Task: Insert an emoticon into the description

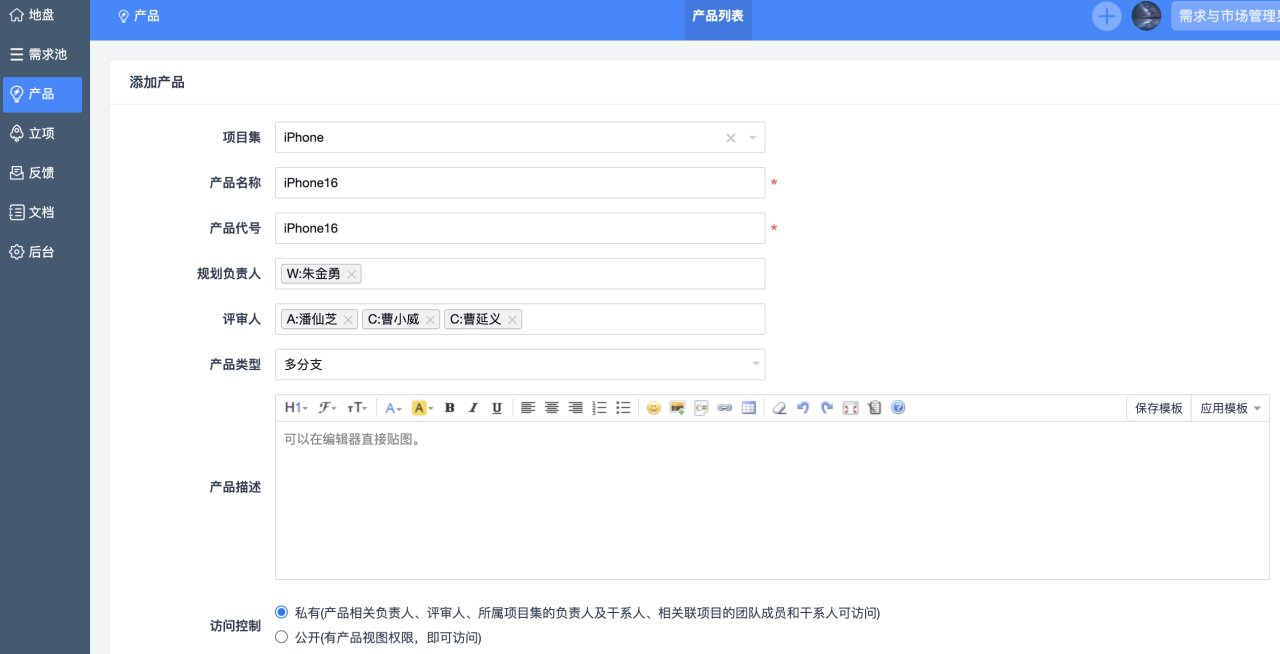Action: coord(653,408)
